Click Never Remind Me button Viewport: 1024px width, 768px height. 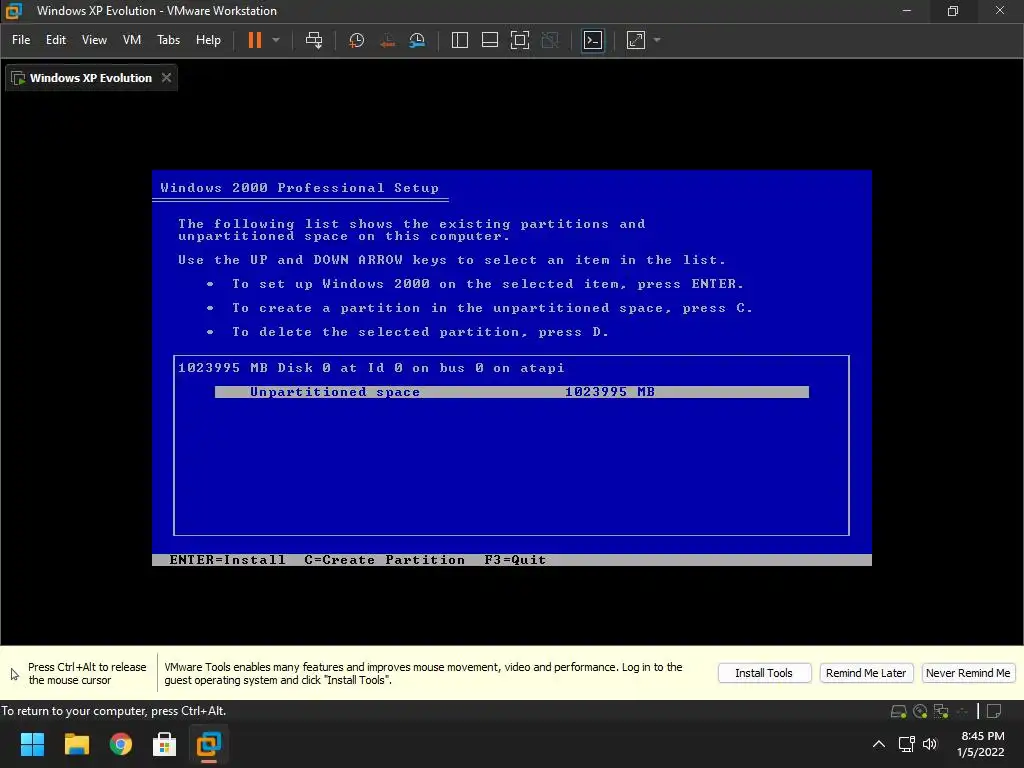tap(968, 673)
